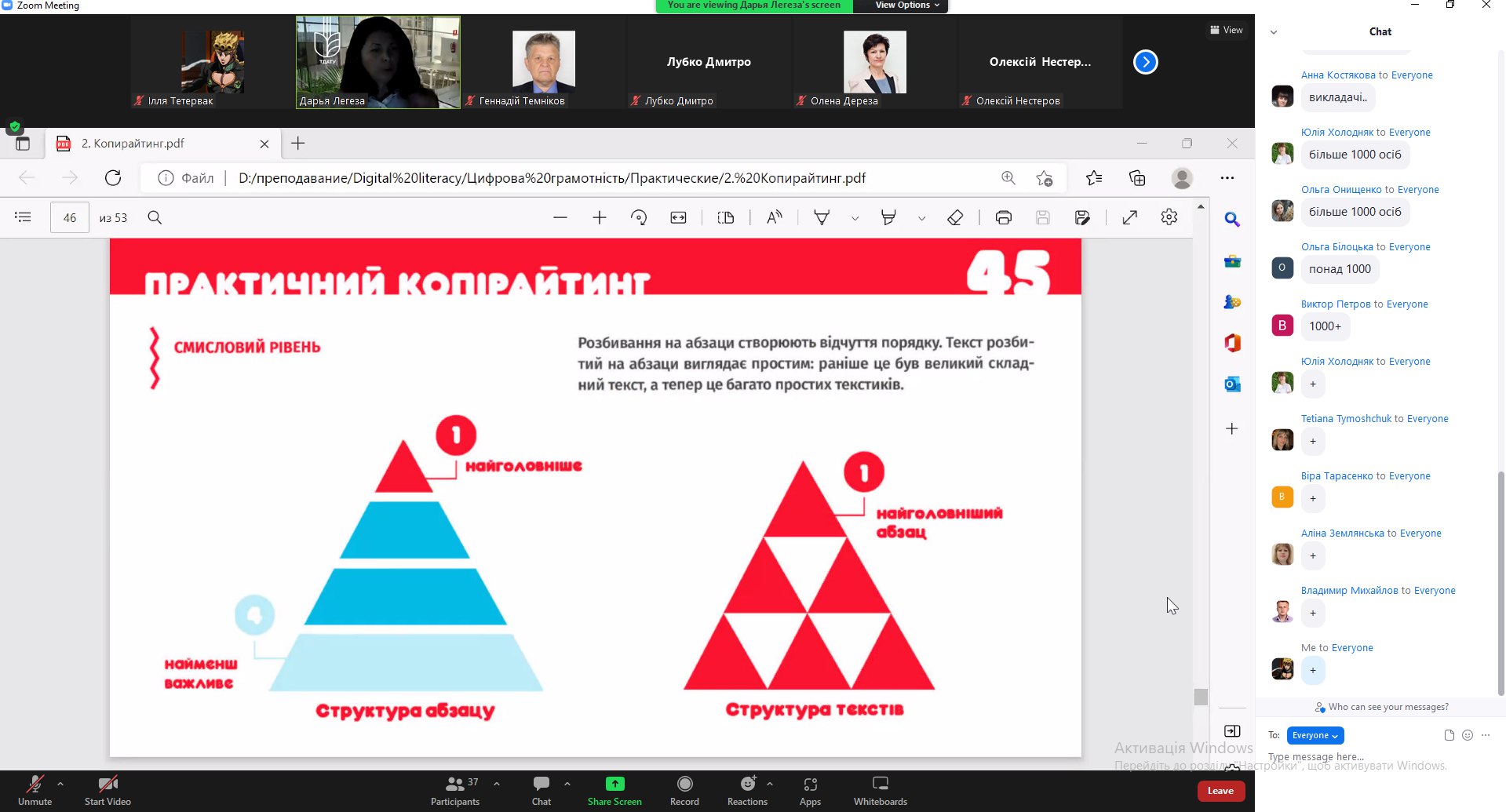Image resolution: width=1506 pixels, height=812 pixels.
Task: Open chat emoji picker
Action: pos(1468,735)
